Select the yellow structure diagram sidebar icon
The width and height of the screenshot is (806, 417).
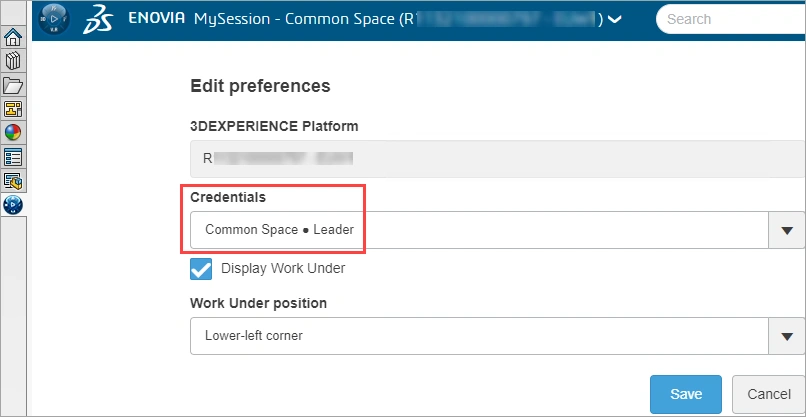click(14, 109)
